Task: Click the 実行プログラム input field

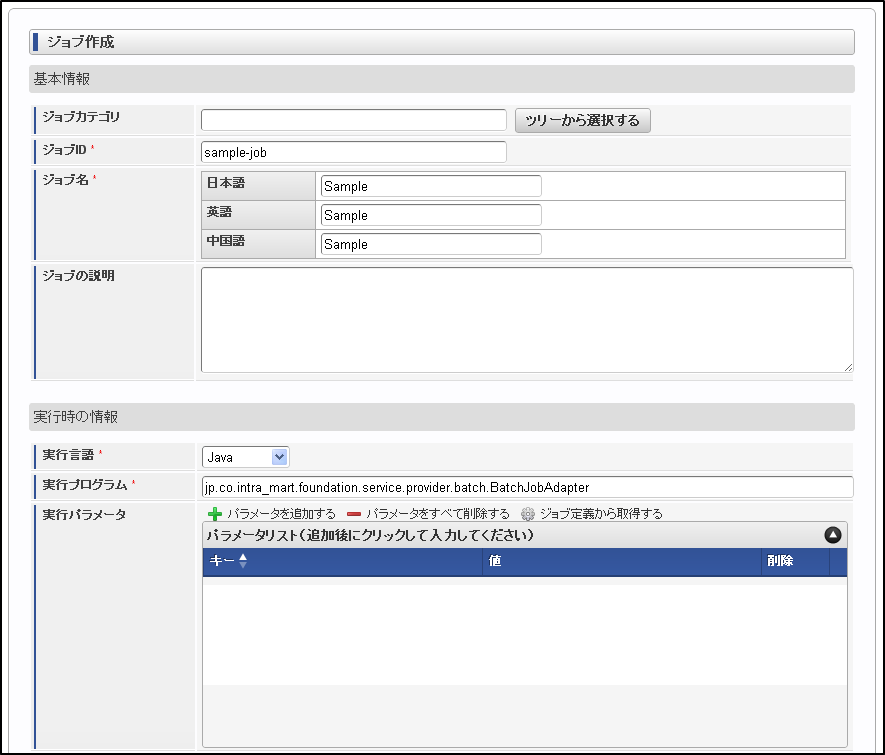Action: click(x=527, y=487)
